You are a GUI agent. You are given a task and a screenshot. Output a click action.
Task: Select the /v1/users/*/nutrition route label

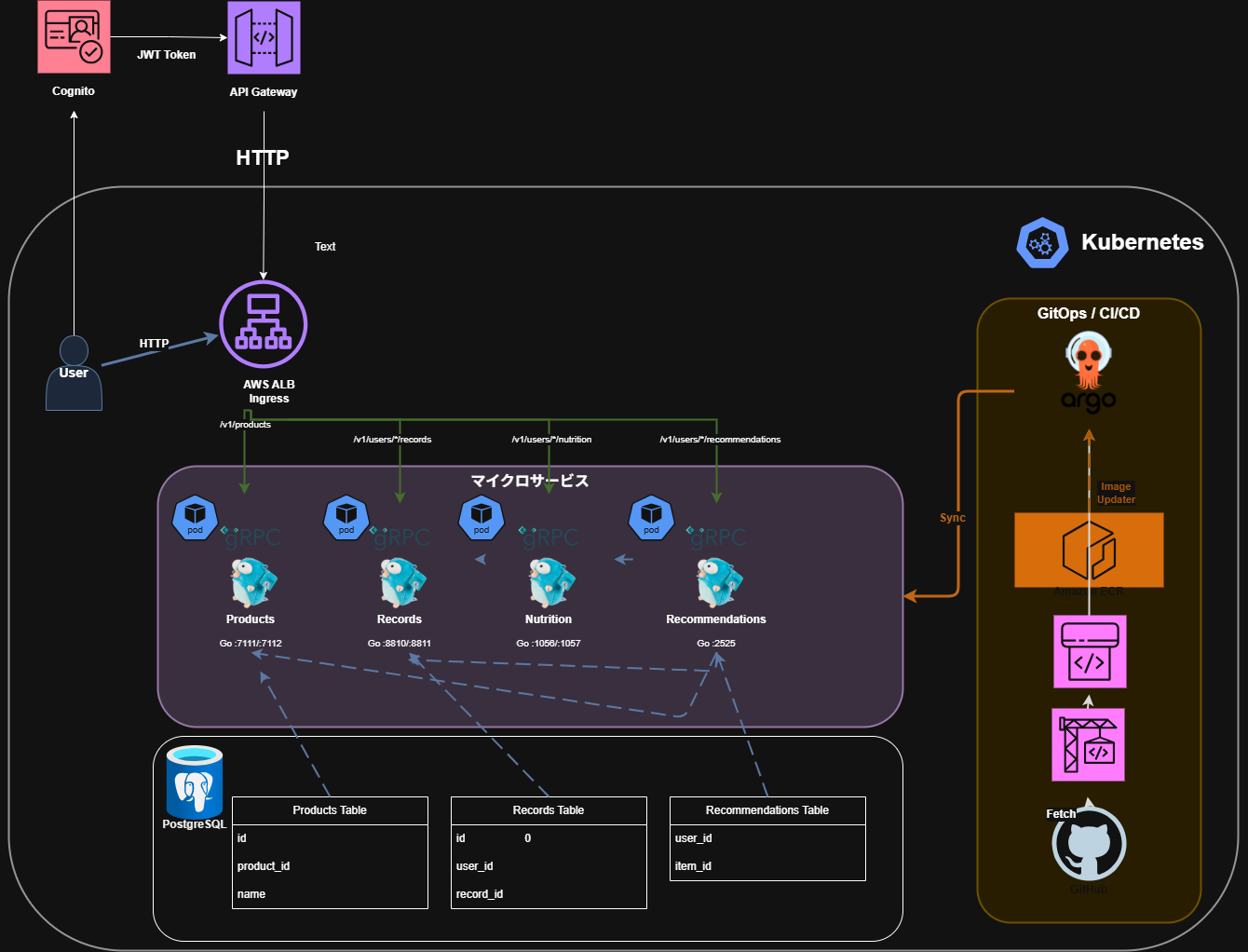point(551,440)
